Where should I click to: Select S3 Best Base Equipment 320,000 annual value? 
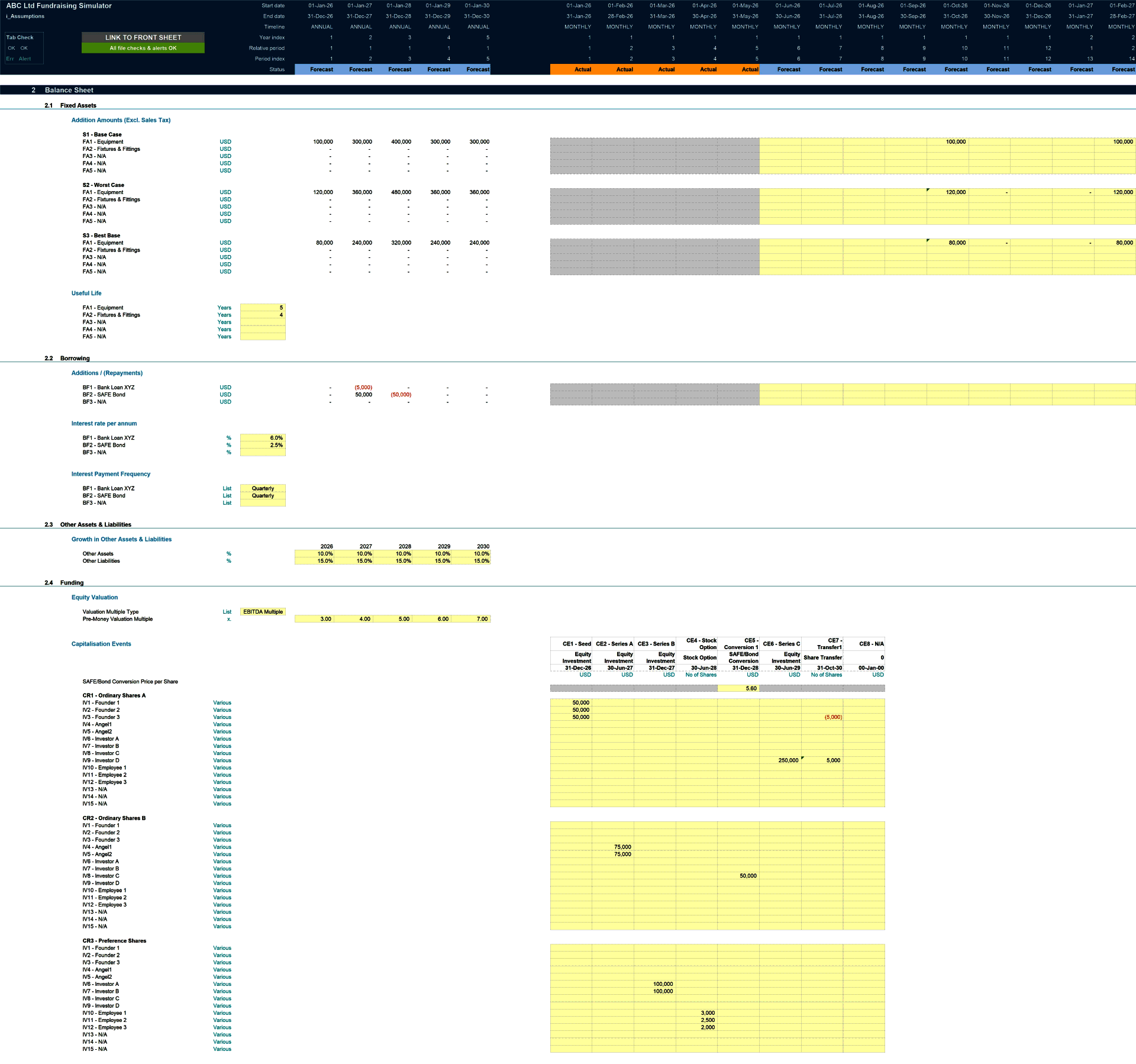[401, 243]
